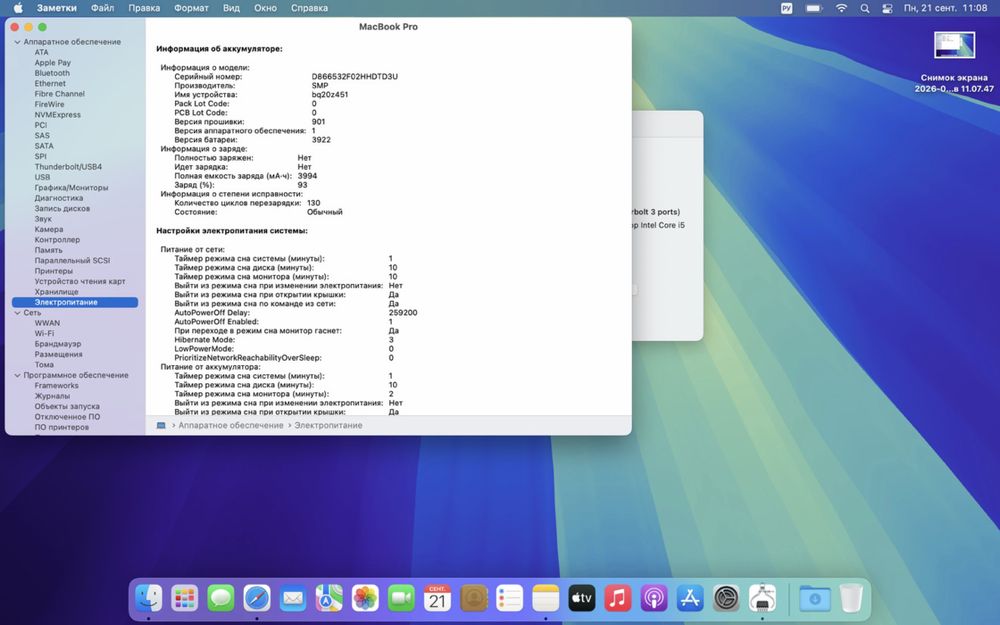Screen dimensions: 1000x625
Task: Open Spotlight search magnifier
Action: point(864,8)
